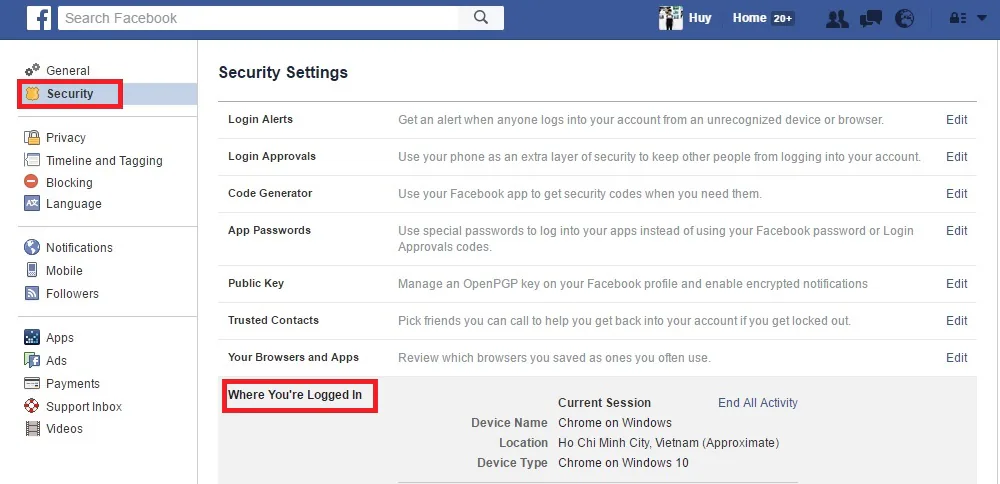Click the Videos film icon
Screen dimensions: 1000x484
(32, 429)
